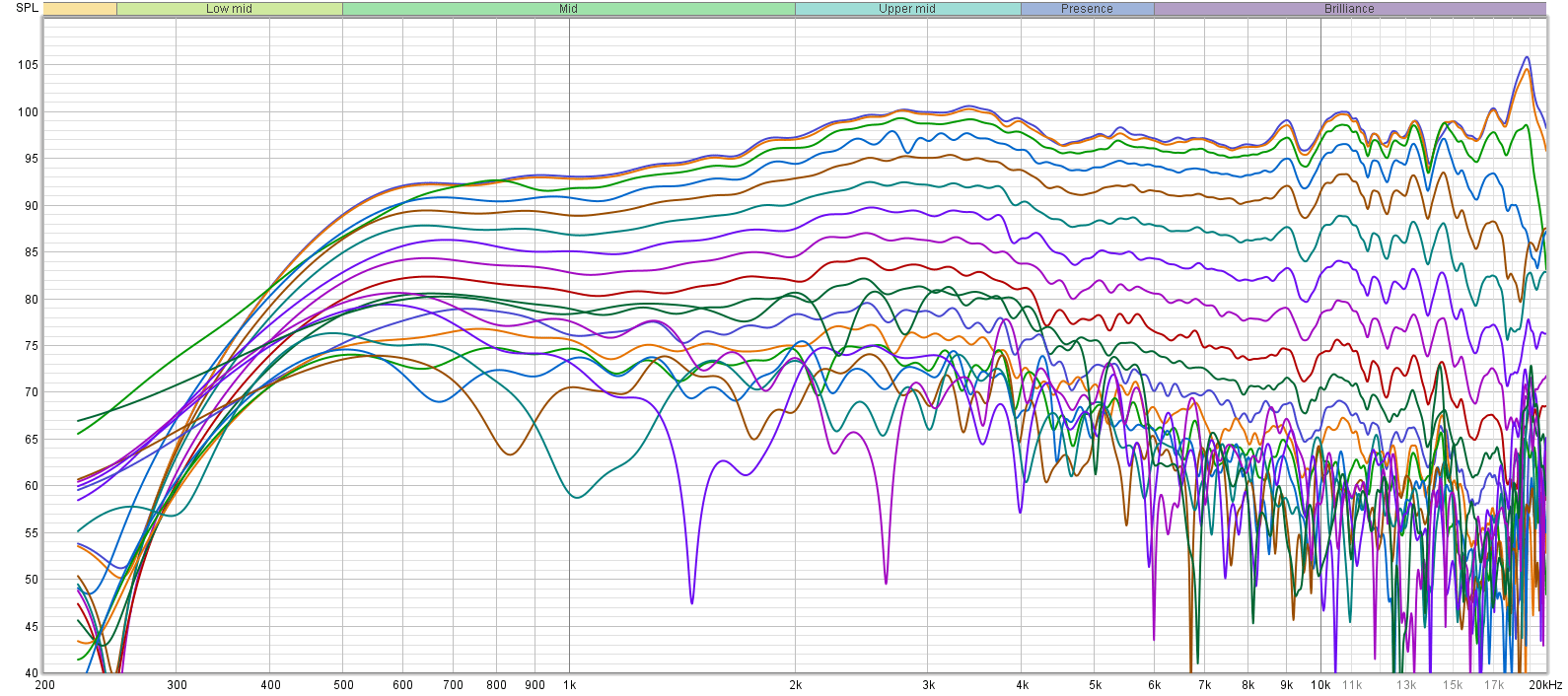1568x696 pixels.
Task: Click the 100 dB axis value
Action: click(28, 112)
